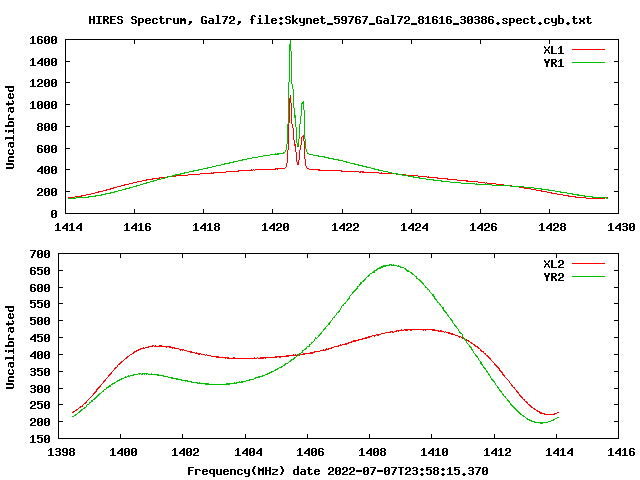
Task: Click the bottom plot's Uncalibrated axis label
Action: pyautogui.click(x=10, y=347)
